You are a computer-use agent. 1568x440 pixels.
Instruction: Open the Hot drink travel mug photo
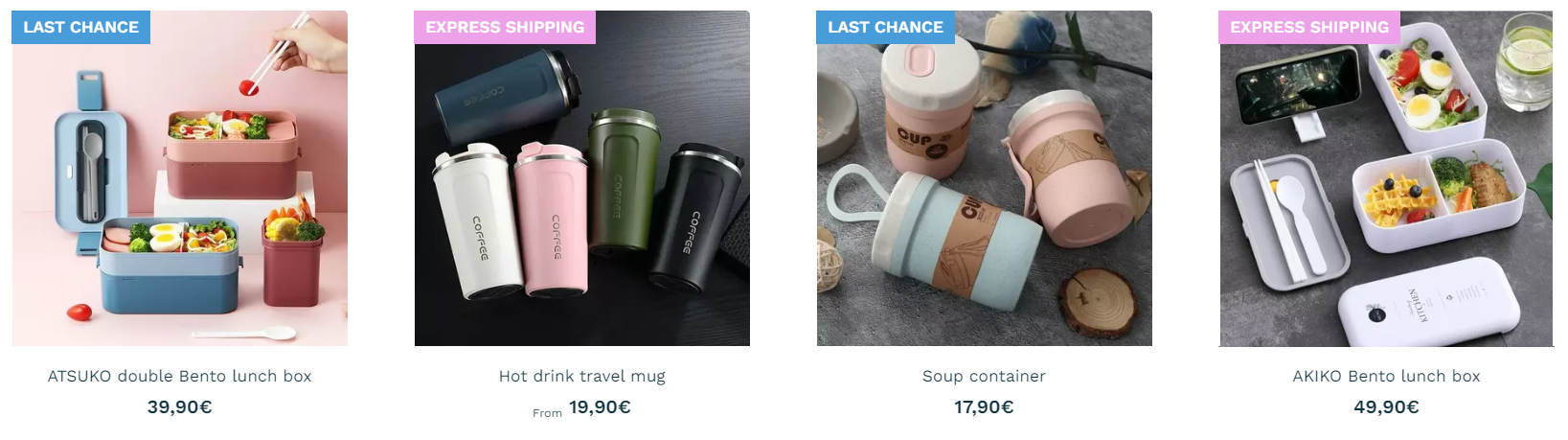[x=582, y=178]
